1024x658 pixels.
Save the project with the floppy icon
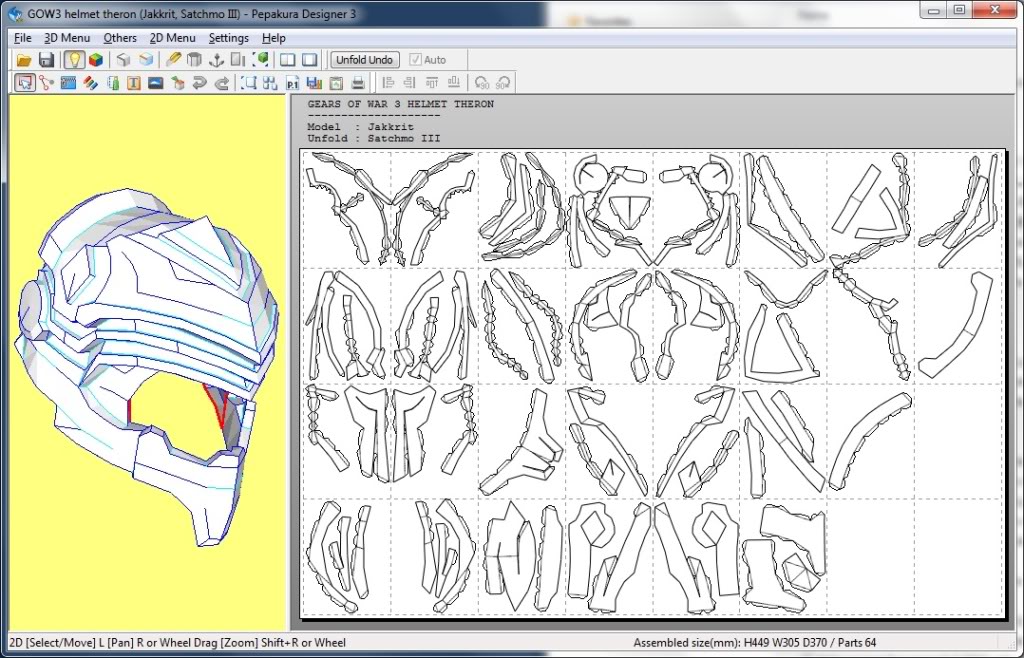tap(46, 60)
